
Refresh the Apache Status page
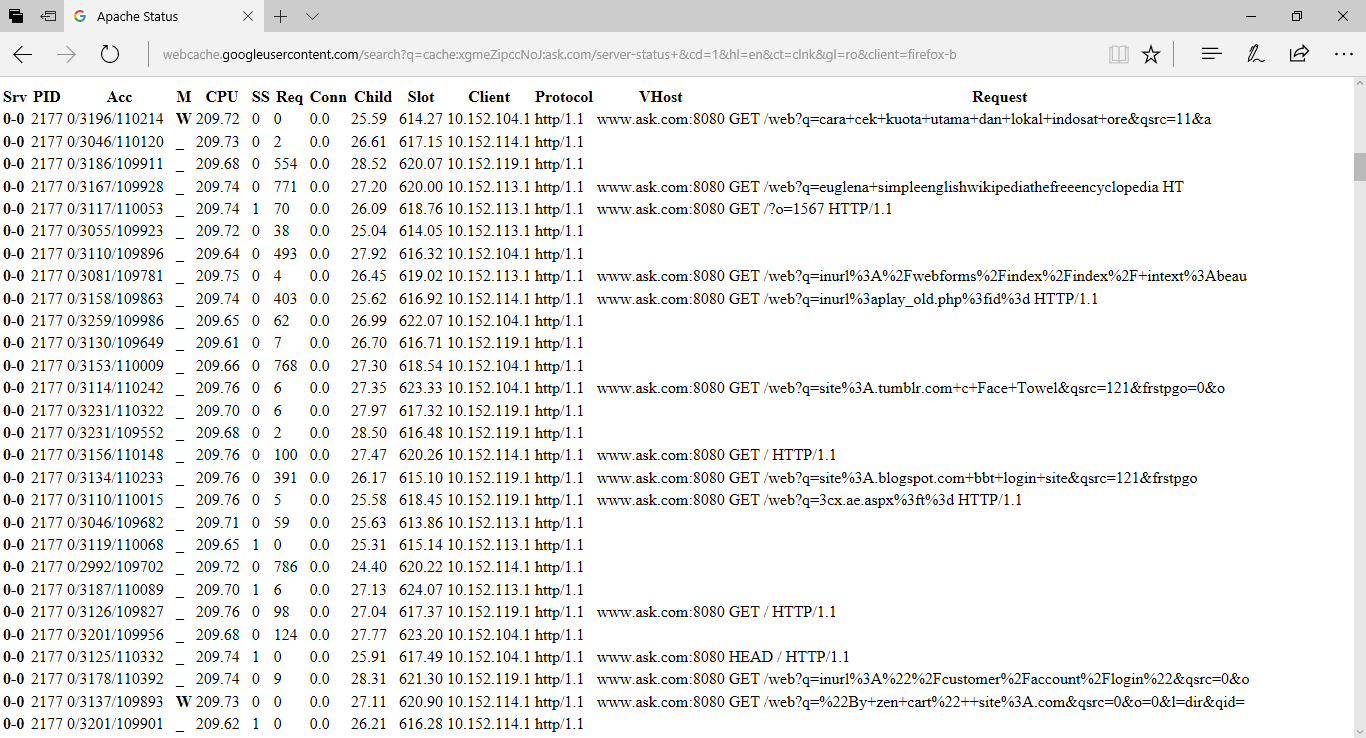tap(109, 54)
